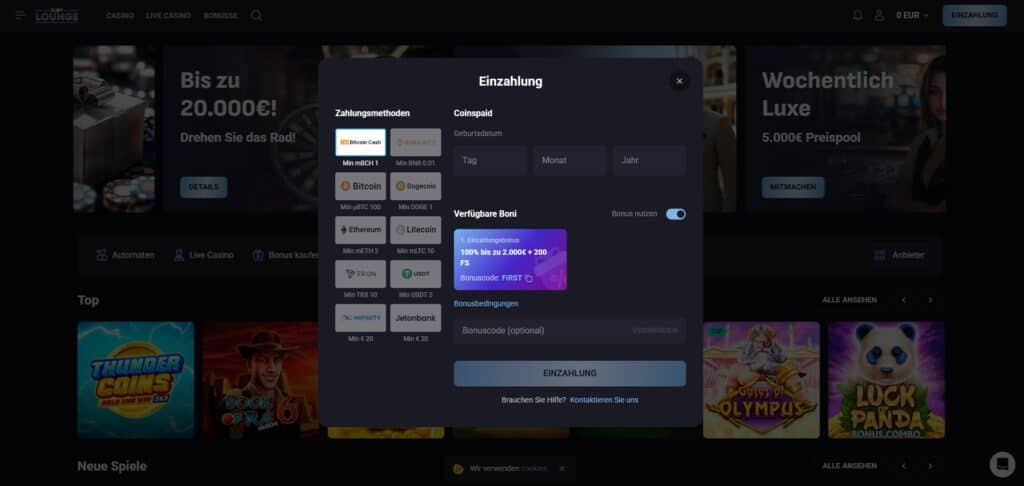The width and height of the screenshot is (1024, 486).
Task: Open the Tag birthdate dropdown
Action: 490,160
